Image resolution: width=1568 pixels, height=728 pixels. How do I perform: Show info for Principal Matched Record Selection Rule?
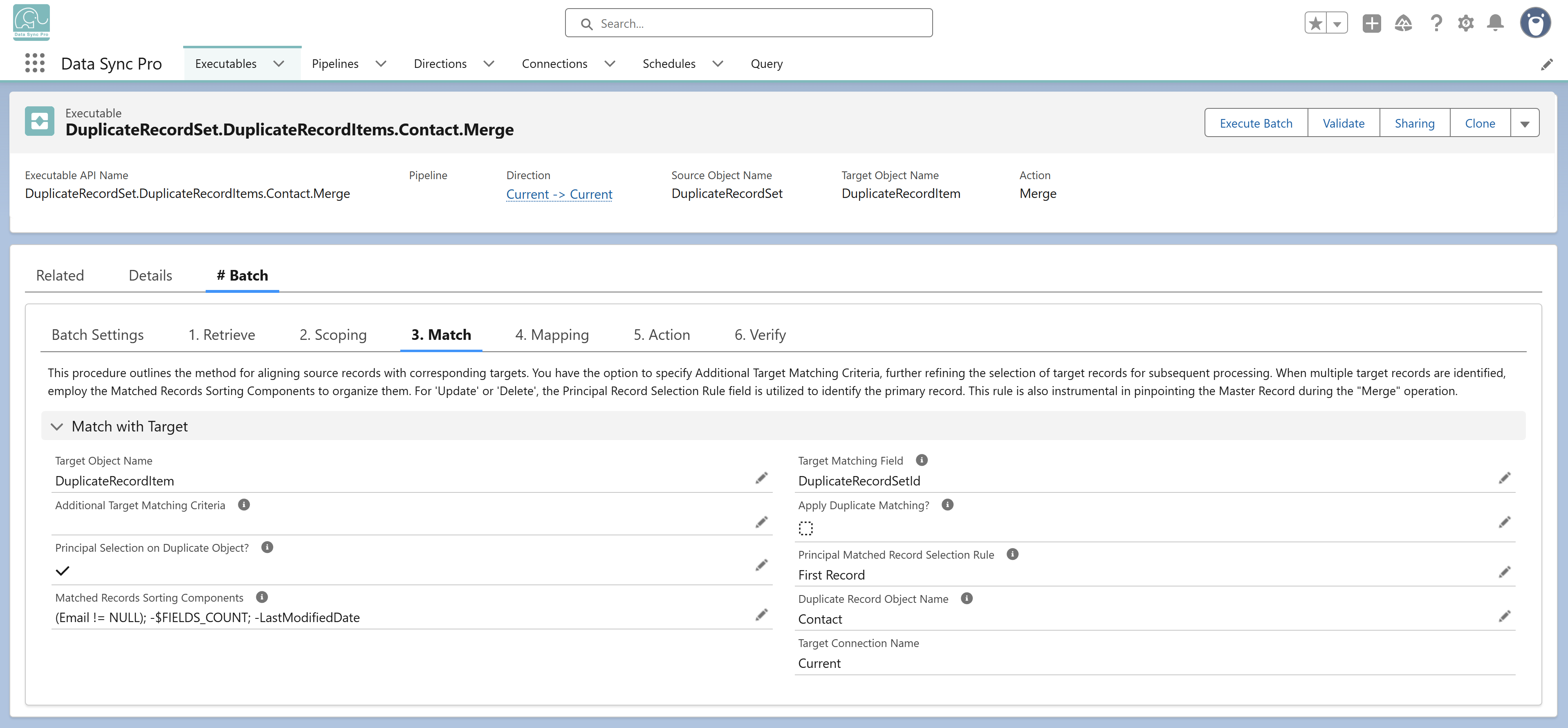1012,554
